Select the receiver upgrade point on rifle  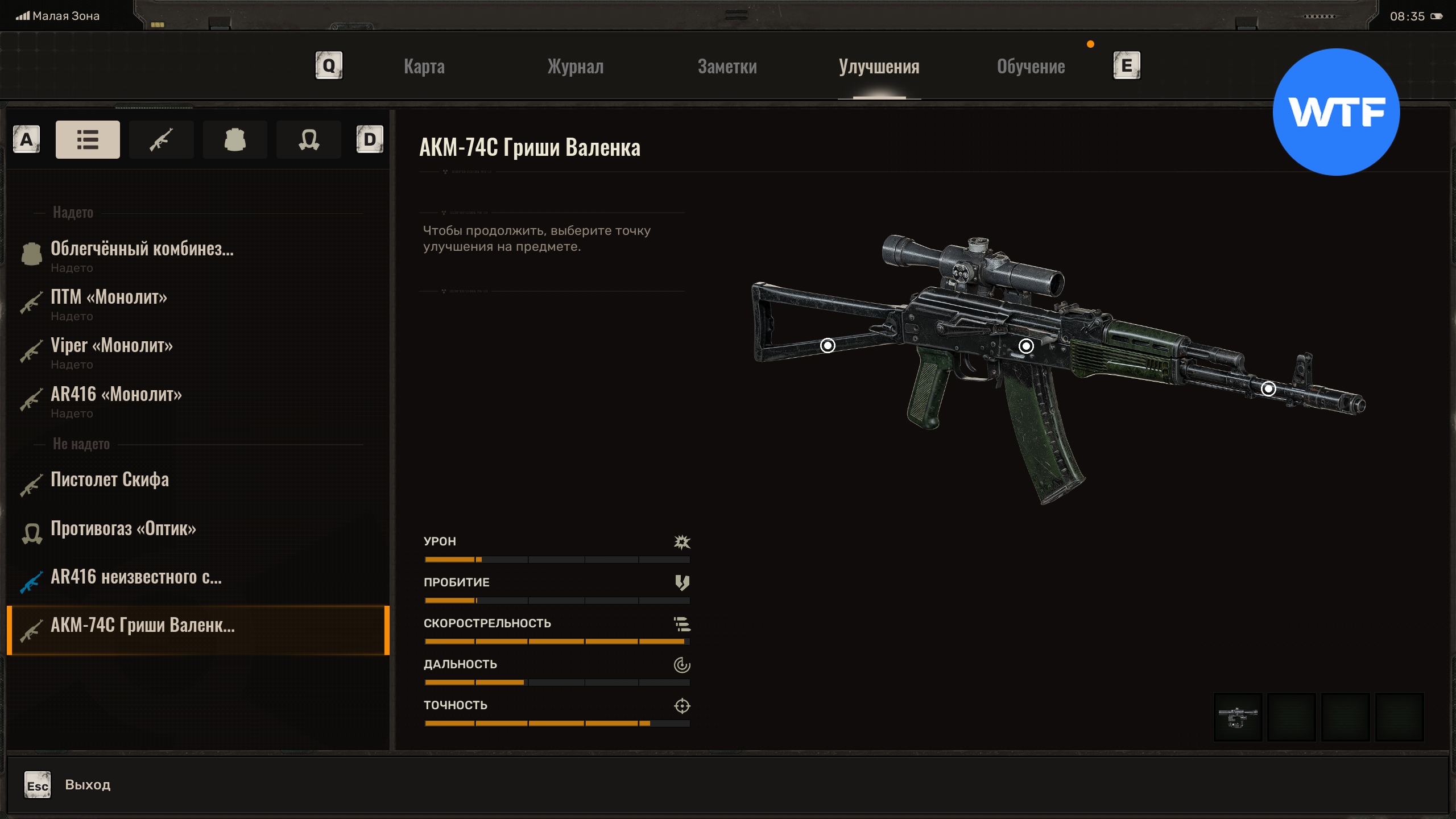[x=1026, y=346]
